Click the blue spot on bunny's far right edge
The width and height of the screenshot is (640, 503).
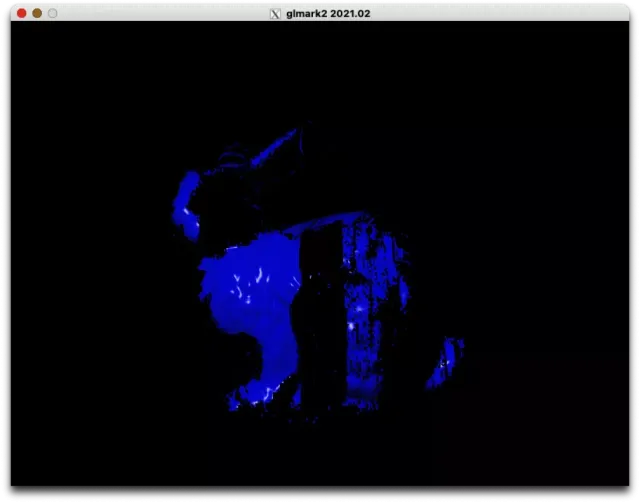coord(404,294)
